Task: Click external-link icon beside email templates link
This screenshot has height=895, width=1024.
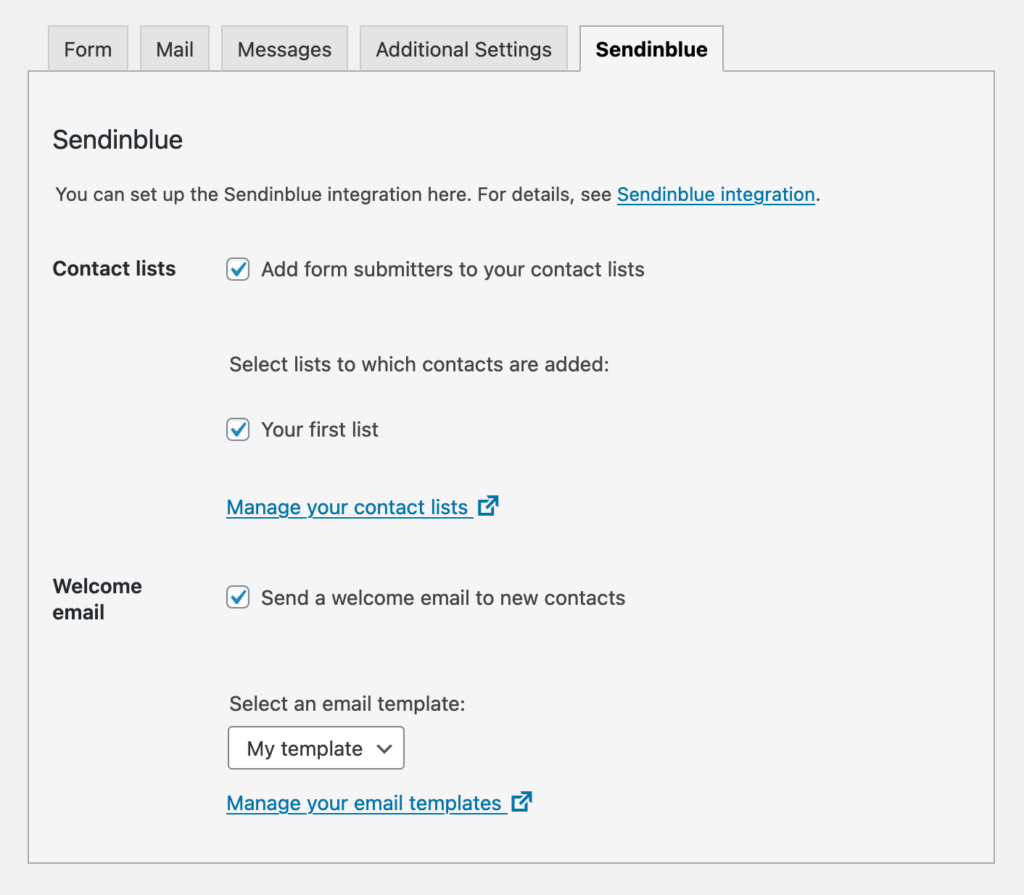Action: click(x=521, y=802)
